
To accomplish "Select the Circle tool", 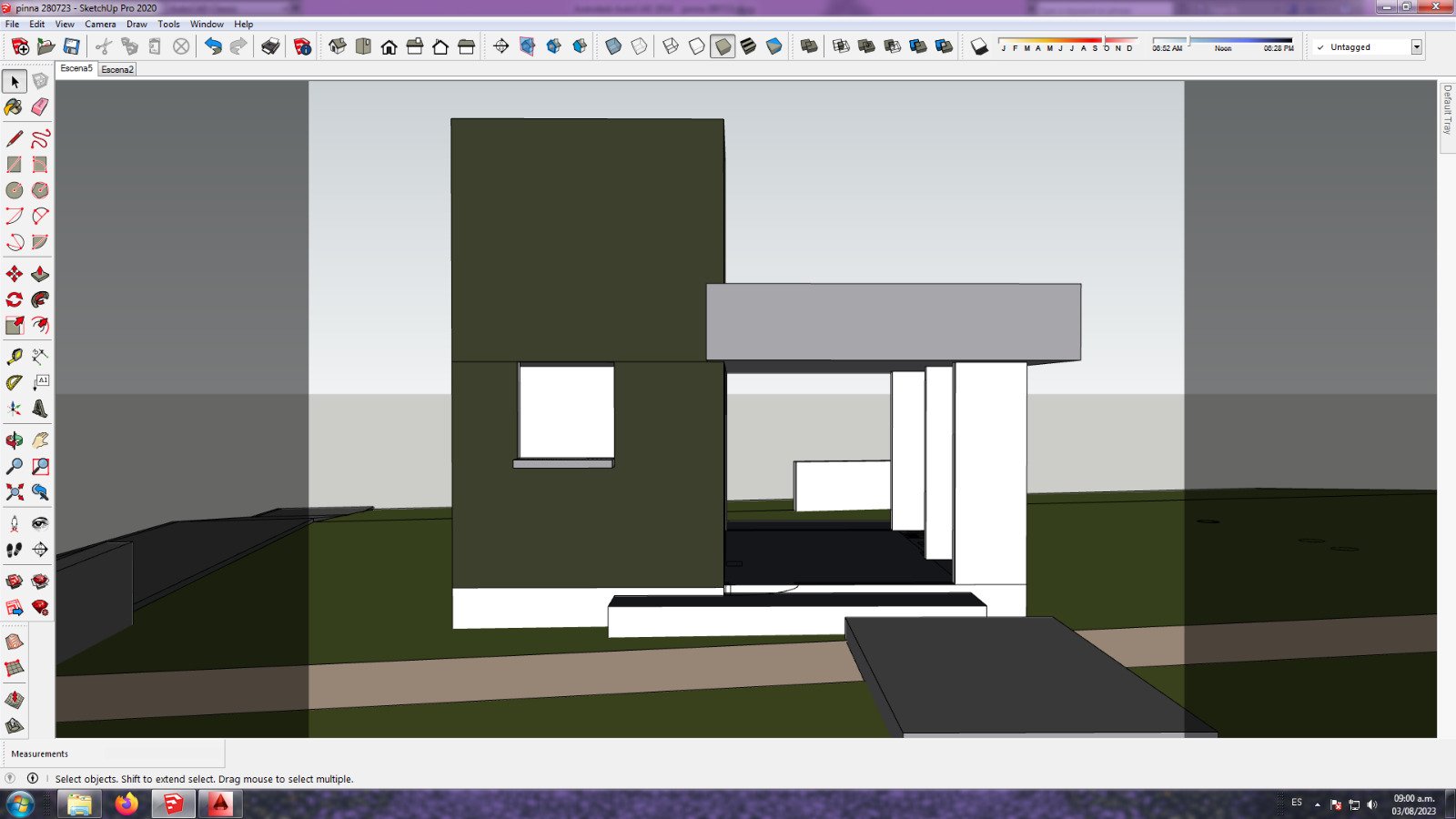I will point(15,190).
